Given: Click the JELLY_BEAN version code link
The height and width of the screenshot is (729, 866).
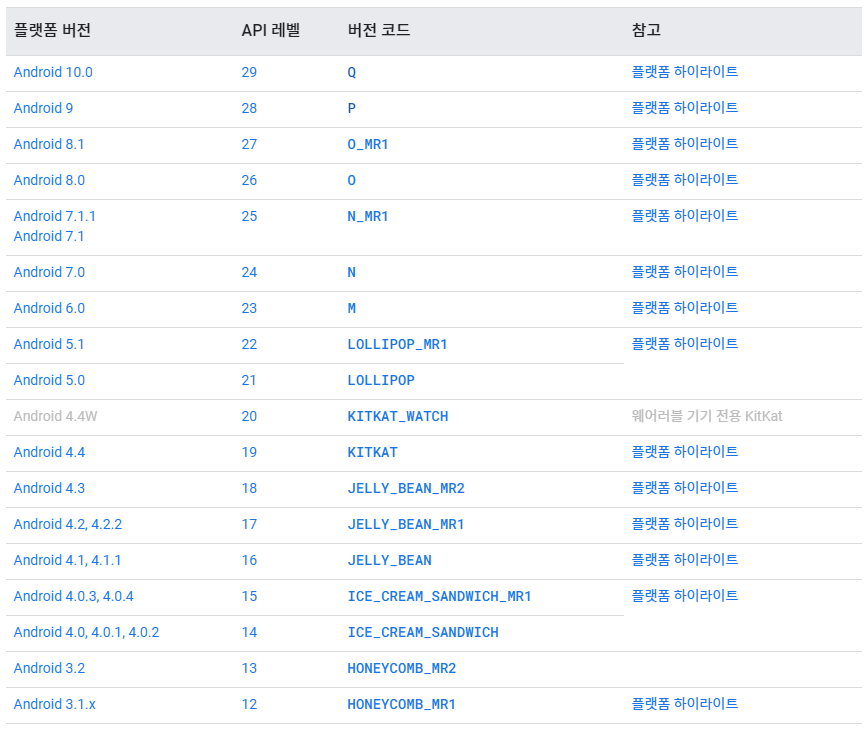Looking at the screenshot, I should coord(389,561).
